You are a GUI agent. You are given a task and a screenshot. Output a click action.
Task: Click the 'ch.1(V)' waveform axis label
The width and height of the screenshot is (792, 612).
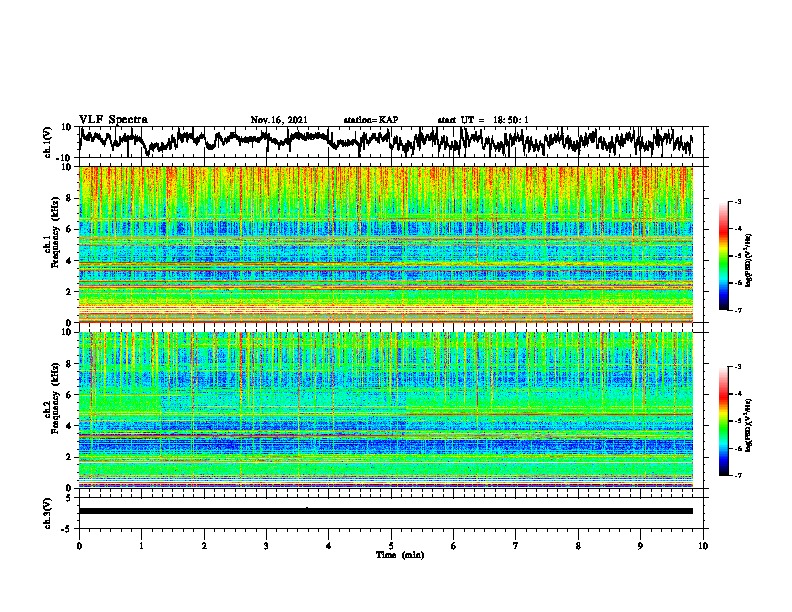(x=48, y=142)
